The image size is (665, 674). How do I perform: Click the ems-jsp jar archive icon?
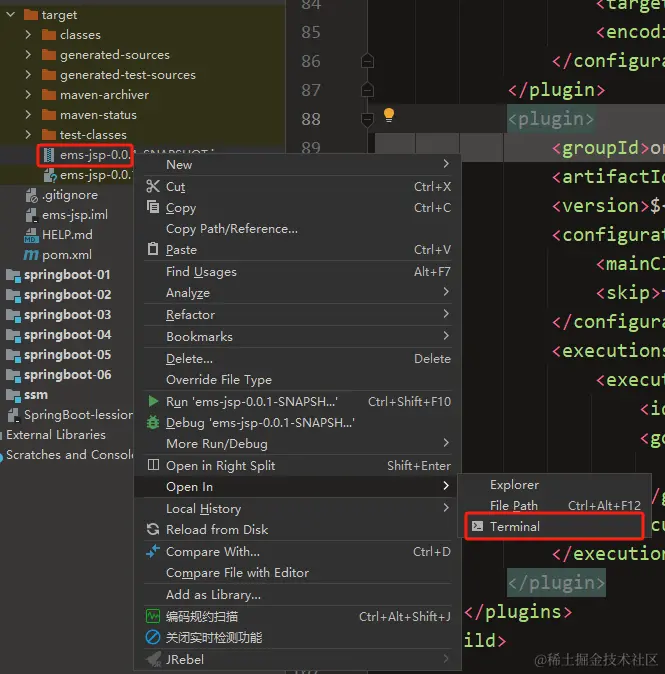pyautogui.click(x=49, y=155)
